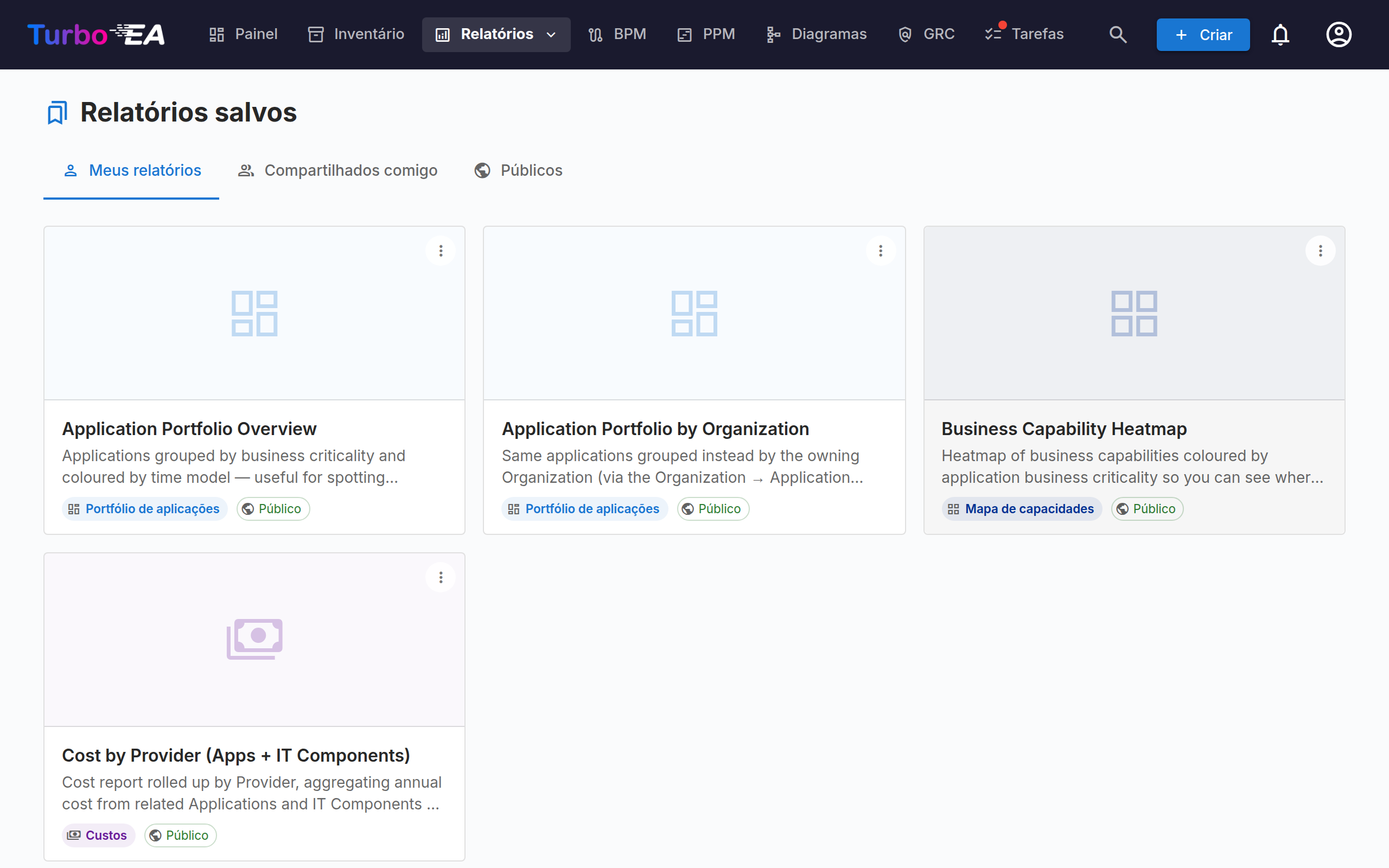Open the Cost by Provider report thumbnail
This screenshot has width=1389, height=868.
coord(254,640)
